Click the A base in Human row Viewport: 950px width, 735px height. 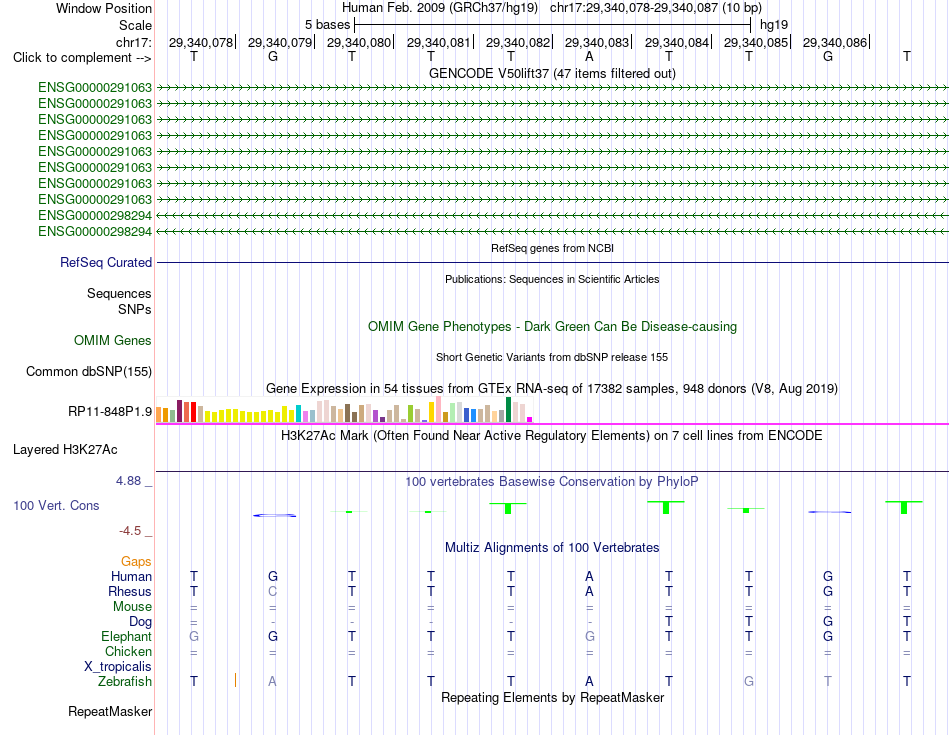(x=589, y=576)
